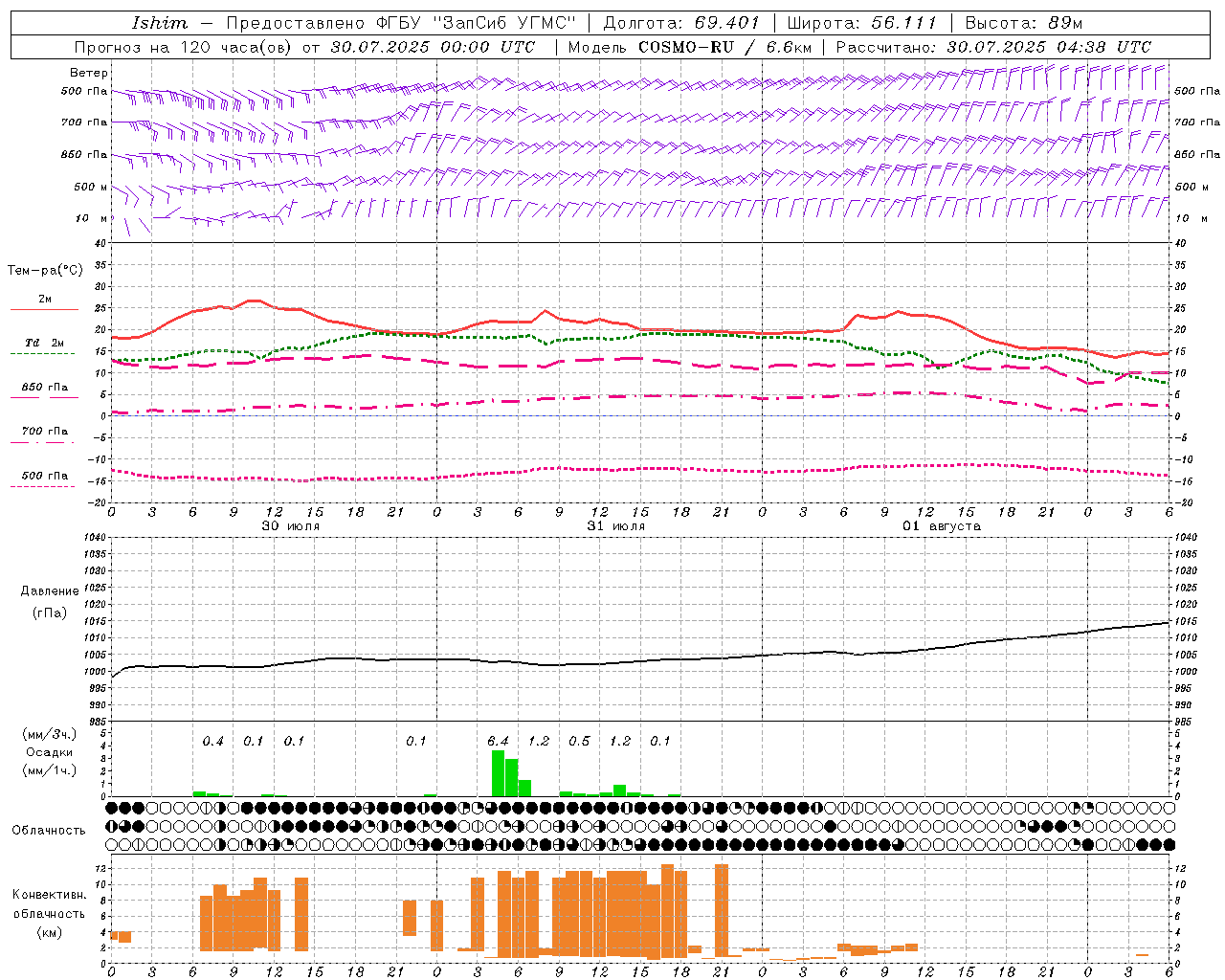Select the 'Модель COSMO-RU / 6.6км' text
The height and width of the screenshot is (980, 1225).
pyautogui.click(x=690, y=47)
